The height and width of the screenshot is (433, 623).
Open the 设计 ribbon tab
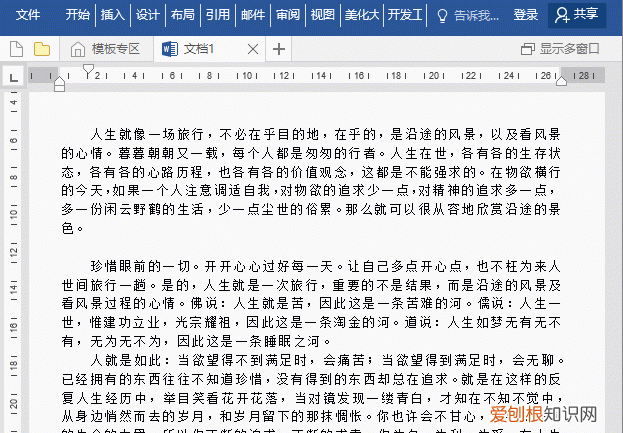pos(148,15)
